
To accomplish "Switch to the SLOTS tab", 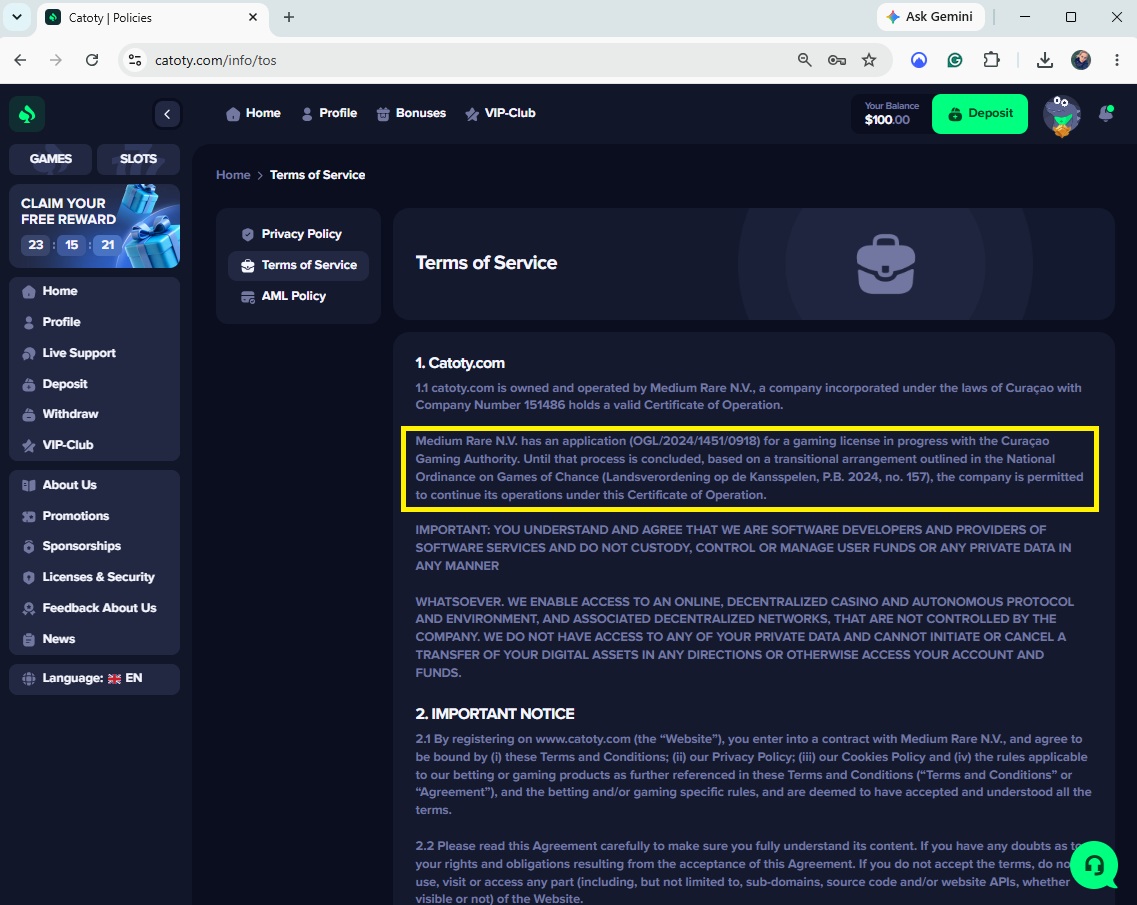I will point(138,159).
